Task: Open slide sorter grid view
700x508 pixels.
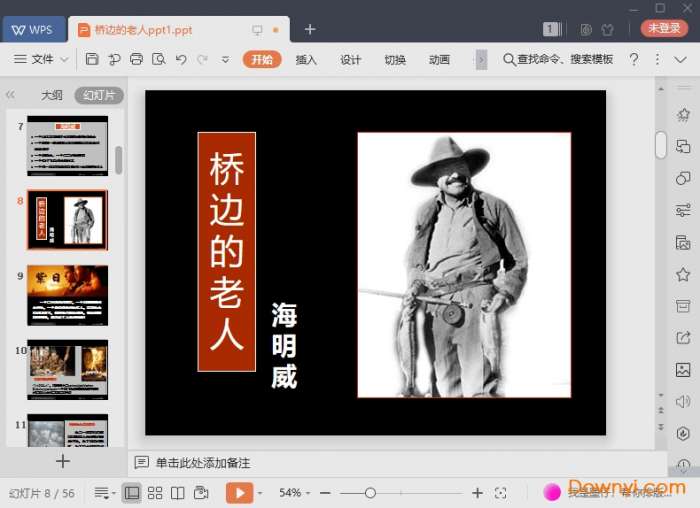Action: coord(155,493)
